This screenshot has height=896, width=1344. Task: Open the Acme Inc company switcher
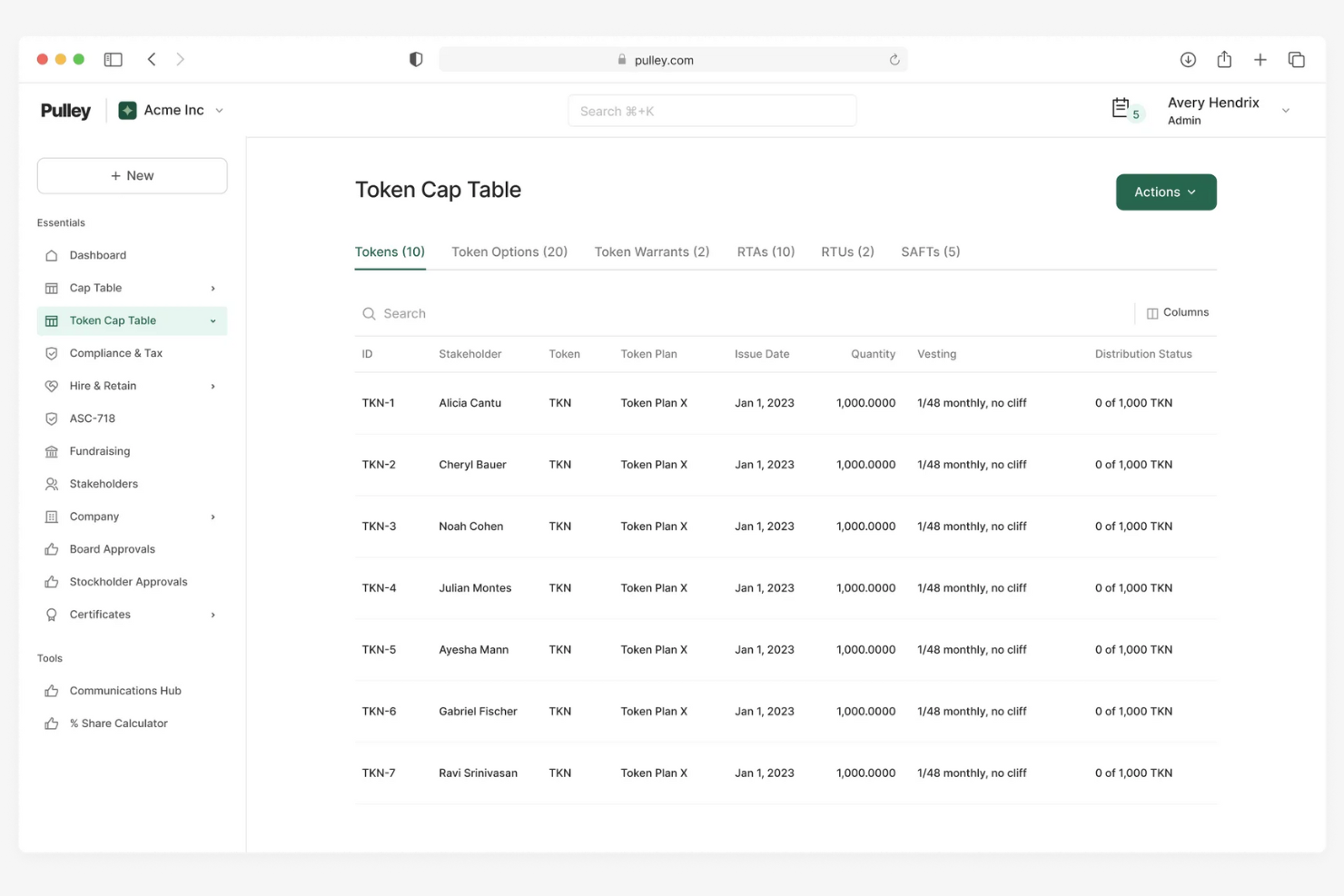pyautogui.click(x=172, y=110)
